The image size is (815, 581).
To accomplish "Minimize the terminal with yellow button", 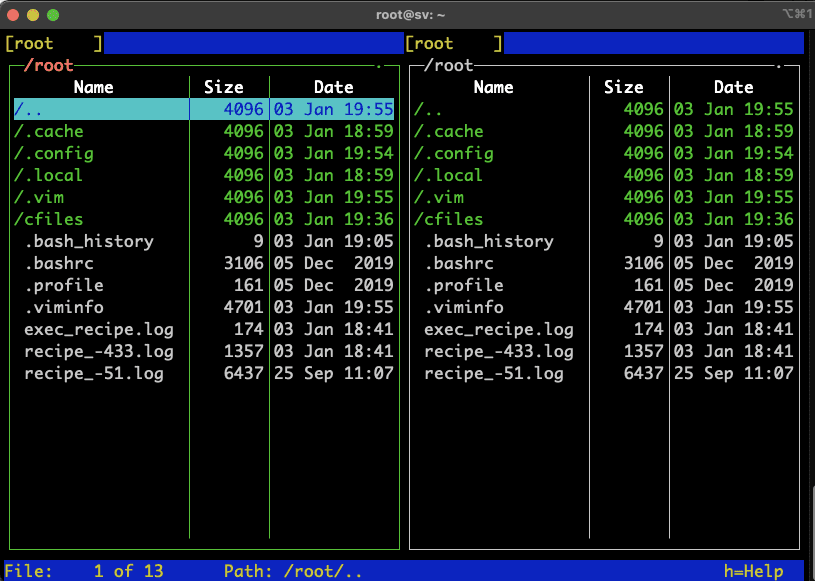I will (x=33, y=15).
